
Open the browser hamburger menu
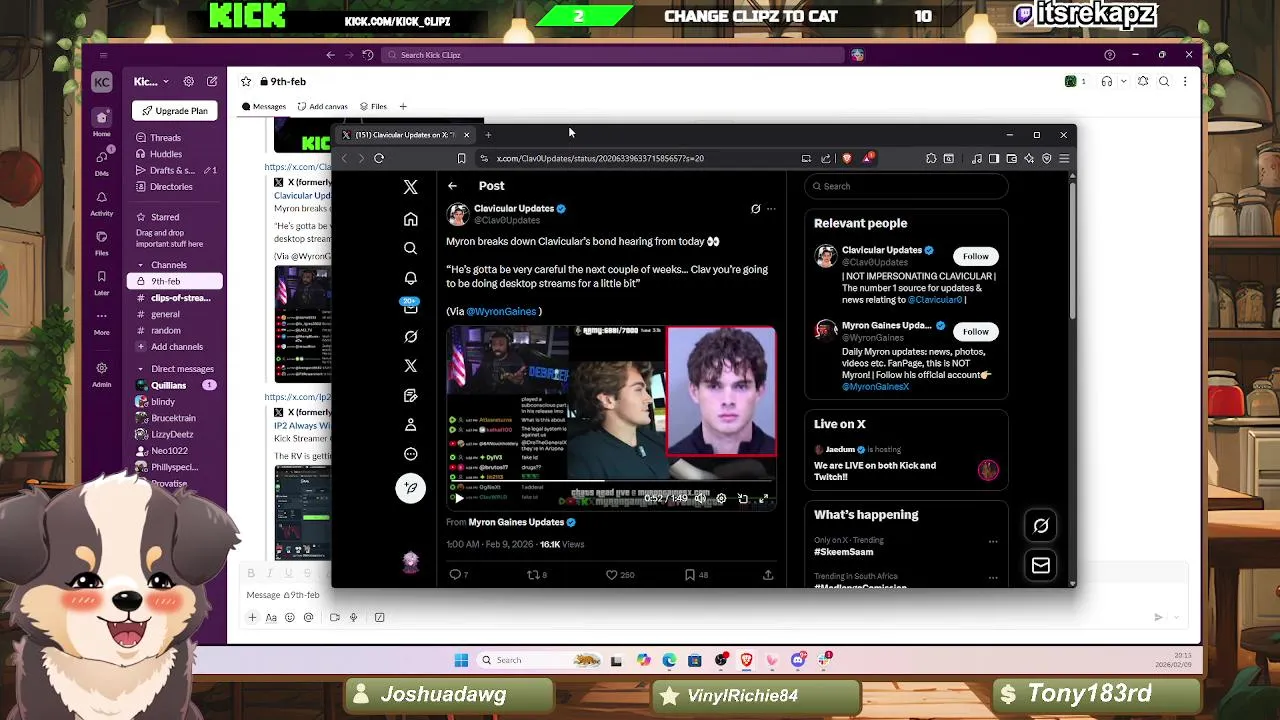click(1064, 158)
